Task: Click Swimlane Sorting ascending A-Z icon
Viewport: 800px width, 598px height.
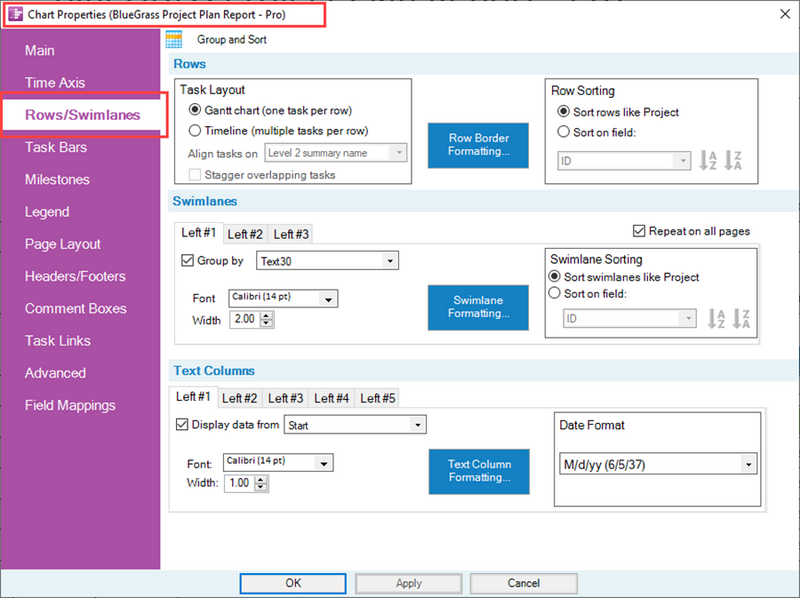Action: coord(716,318)
